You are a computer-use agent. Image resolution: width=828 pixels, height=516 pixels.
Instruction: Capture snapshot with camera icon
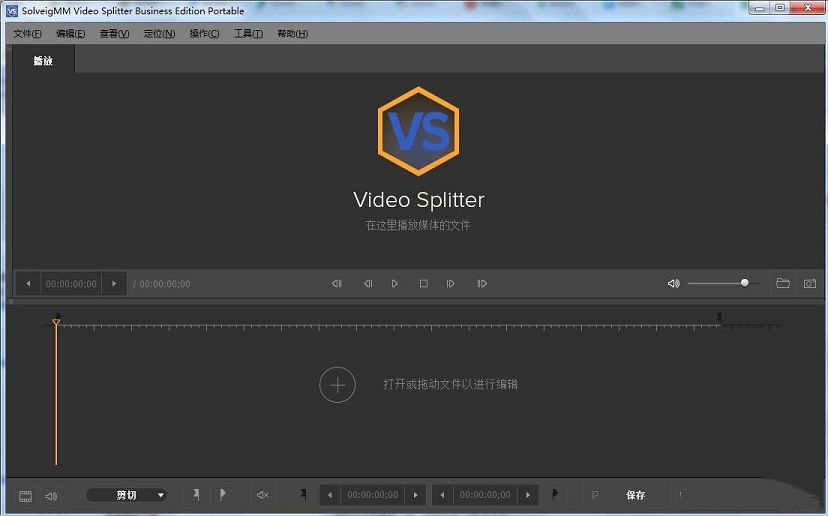click(810, 284)
